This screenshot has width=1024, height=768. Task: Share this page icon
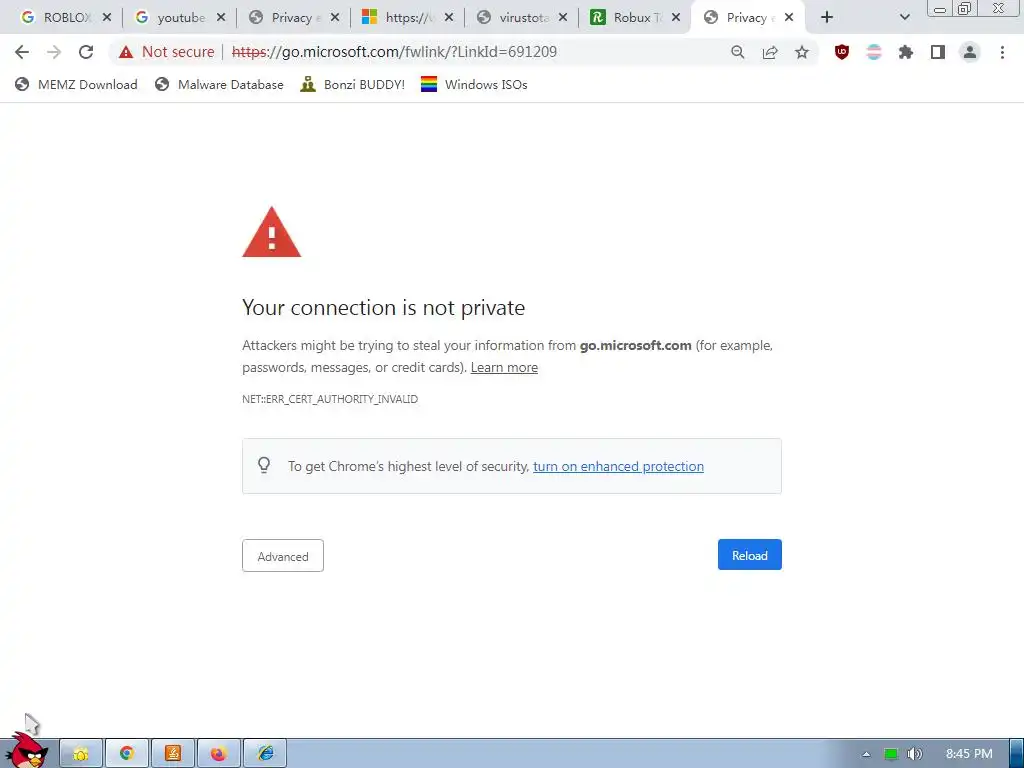(770, 52)
